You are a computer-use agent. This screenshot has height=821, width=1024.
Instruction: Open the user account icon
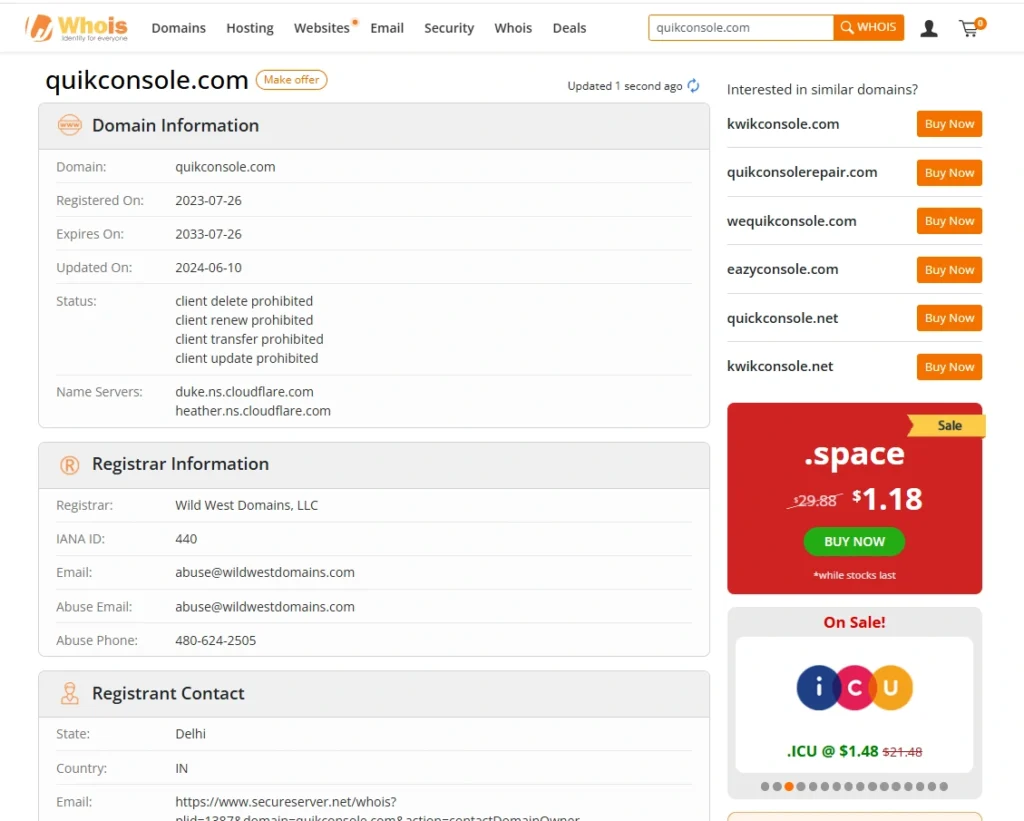929,28
